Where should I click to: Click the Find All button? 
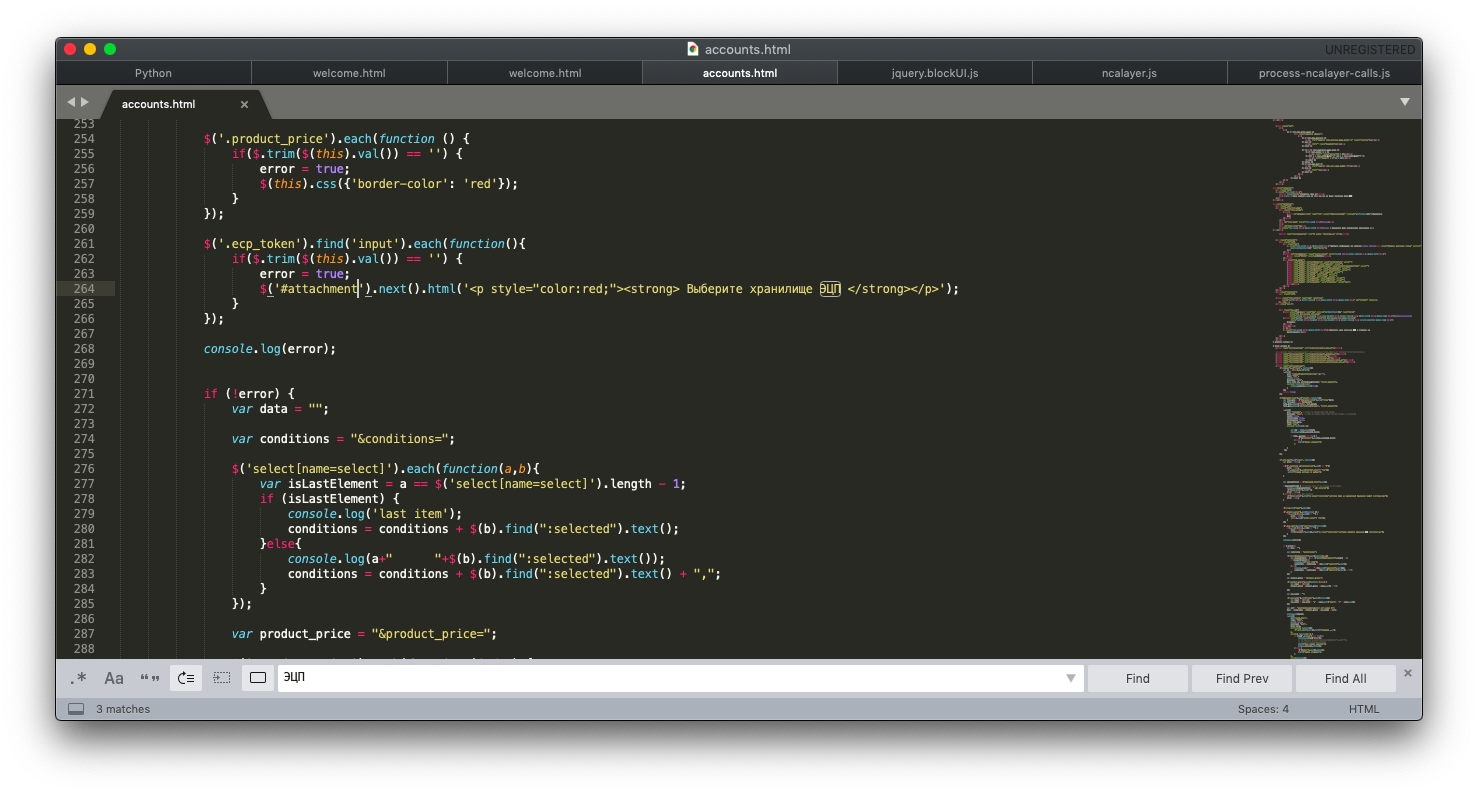[x=1346, y=678]
